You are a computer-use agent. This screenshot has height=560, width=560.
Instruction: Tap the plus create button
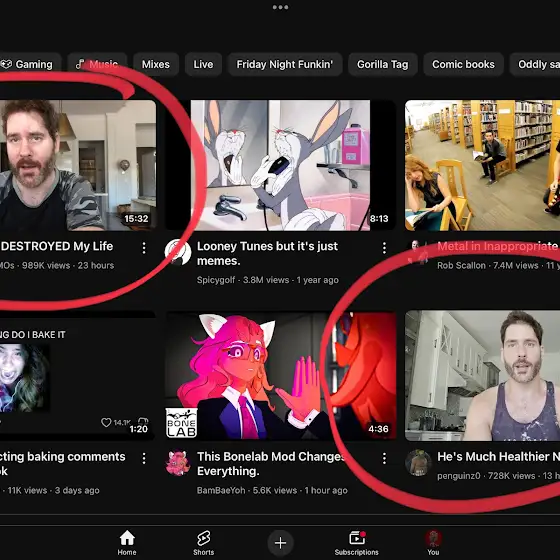(280, 542)
